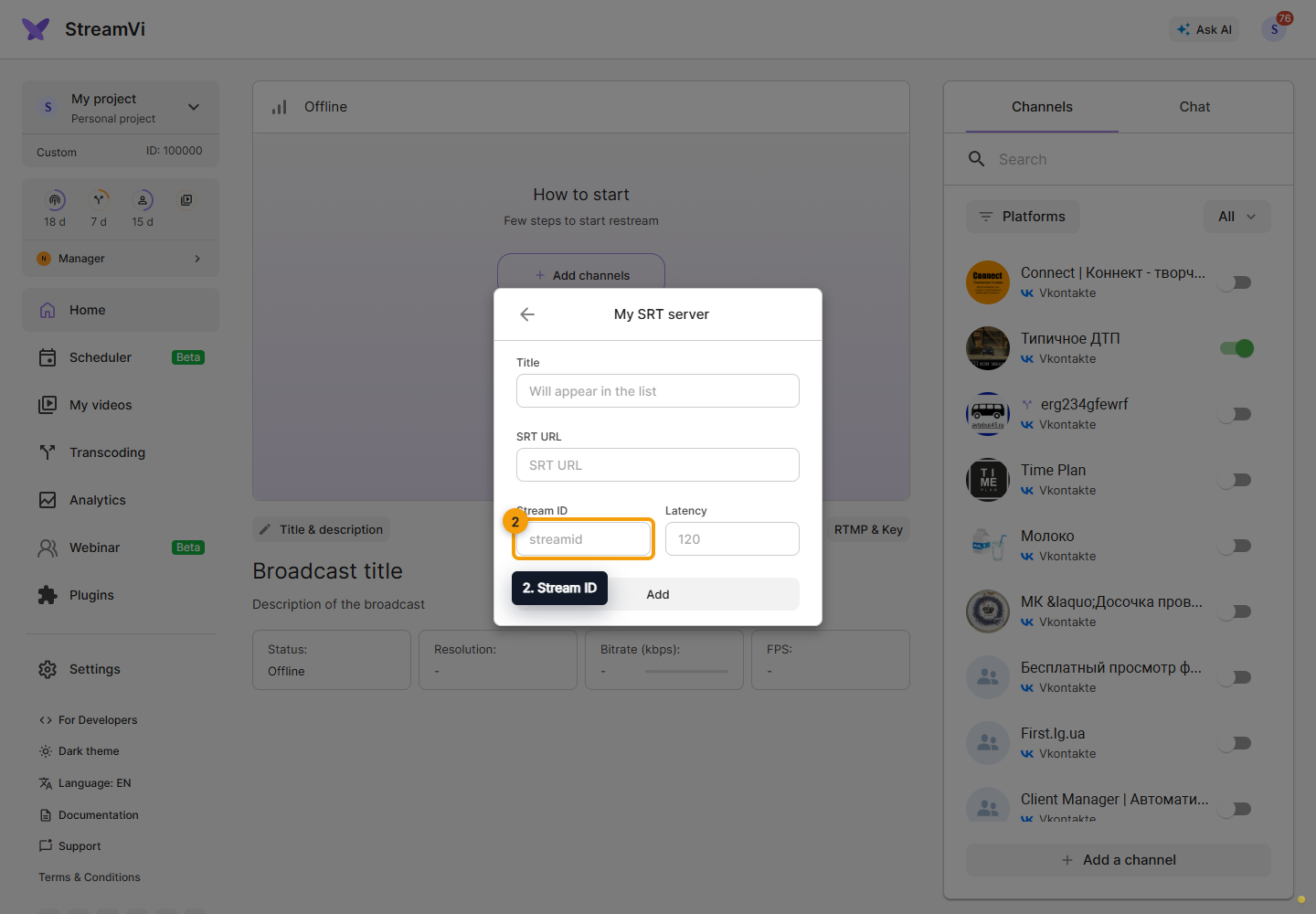Open the Terms & Conditions link
This screenshot has width=1316, height=914.
tap(90, 877)
